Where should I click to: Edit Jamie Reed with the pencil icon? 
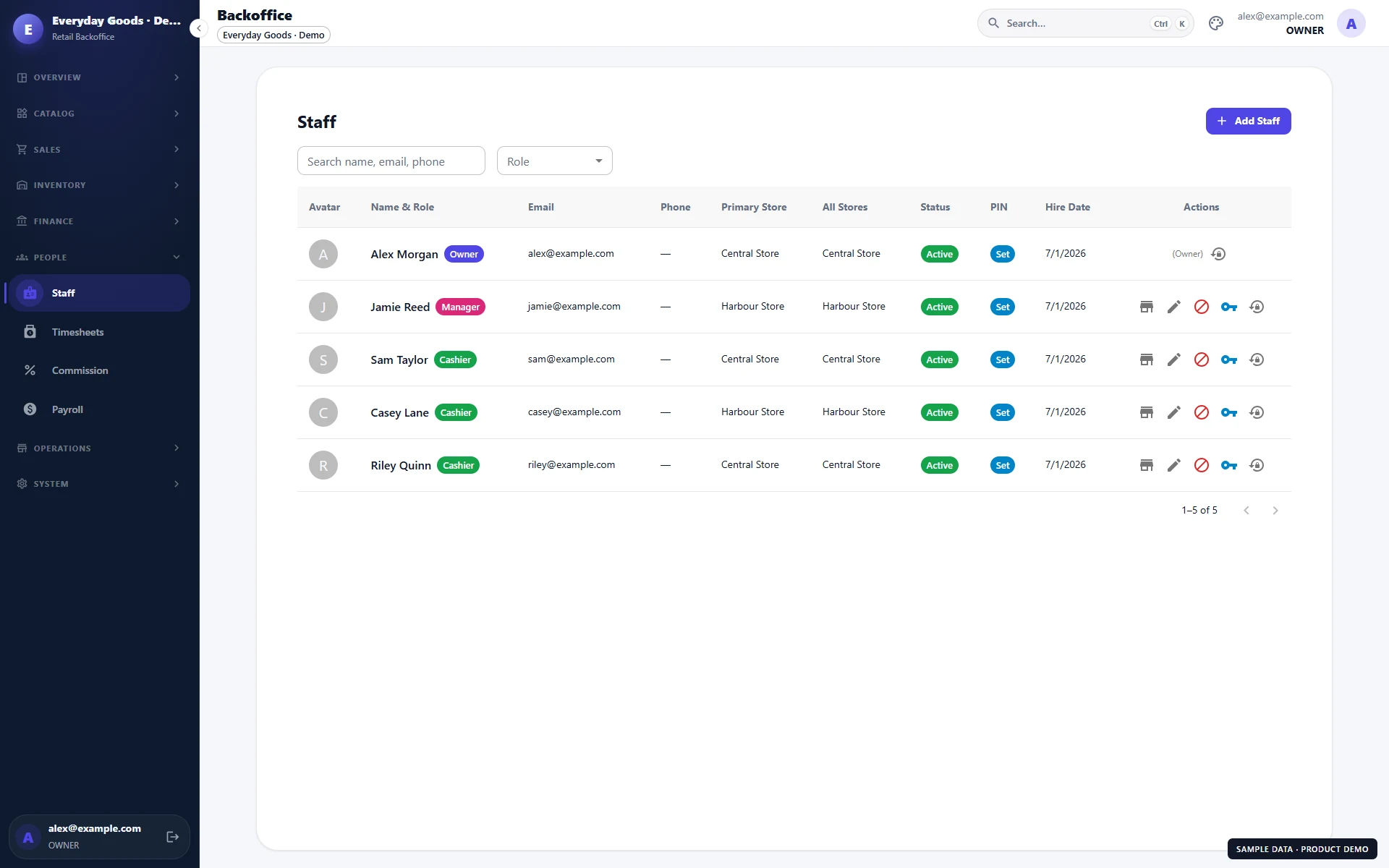point(1174,307)
